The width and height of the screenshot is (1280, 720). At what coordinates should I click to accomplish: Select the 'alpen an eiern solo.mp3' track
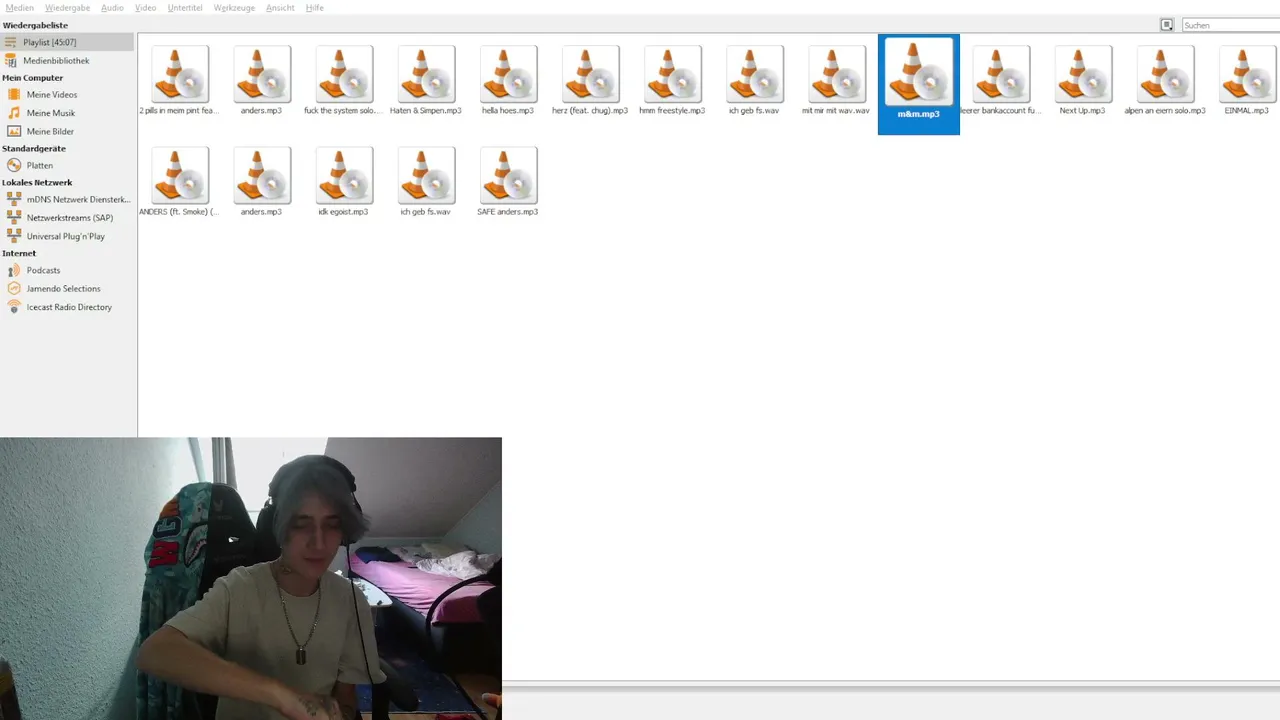[1164, 81]
